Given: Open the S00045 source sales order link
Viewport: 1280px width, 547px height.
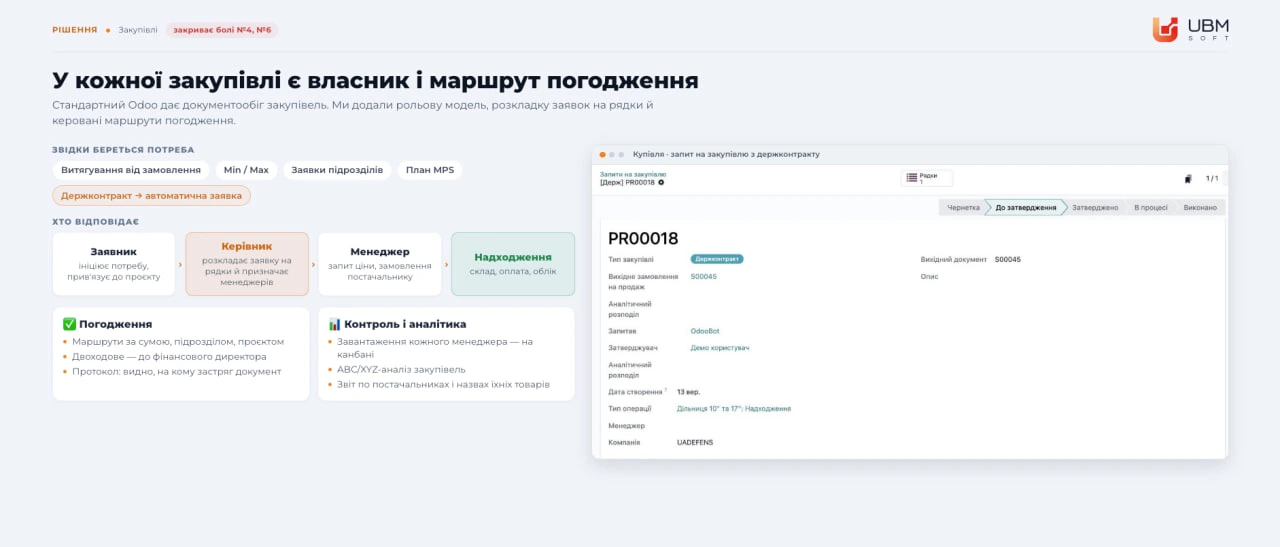Looking at the screenshot, I should [x=703, y=276].
